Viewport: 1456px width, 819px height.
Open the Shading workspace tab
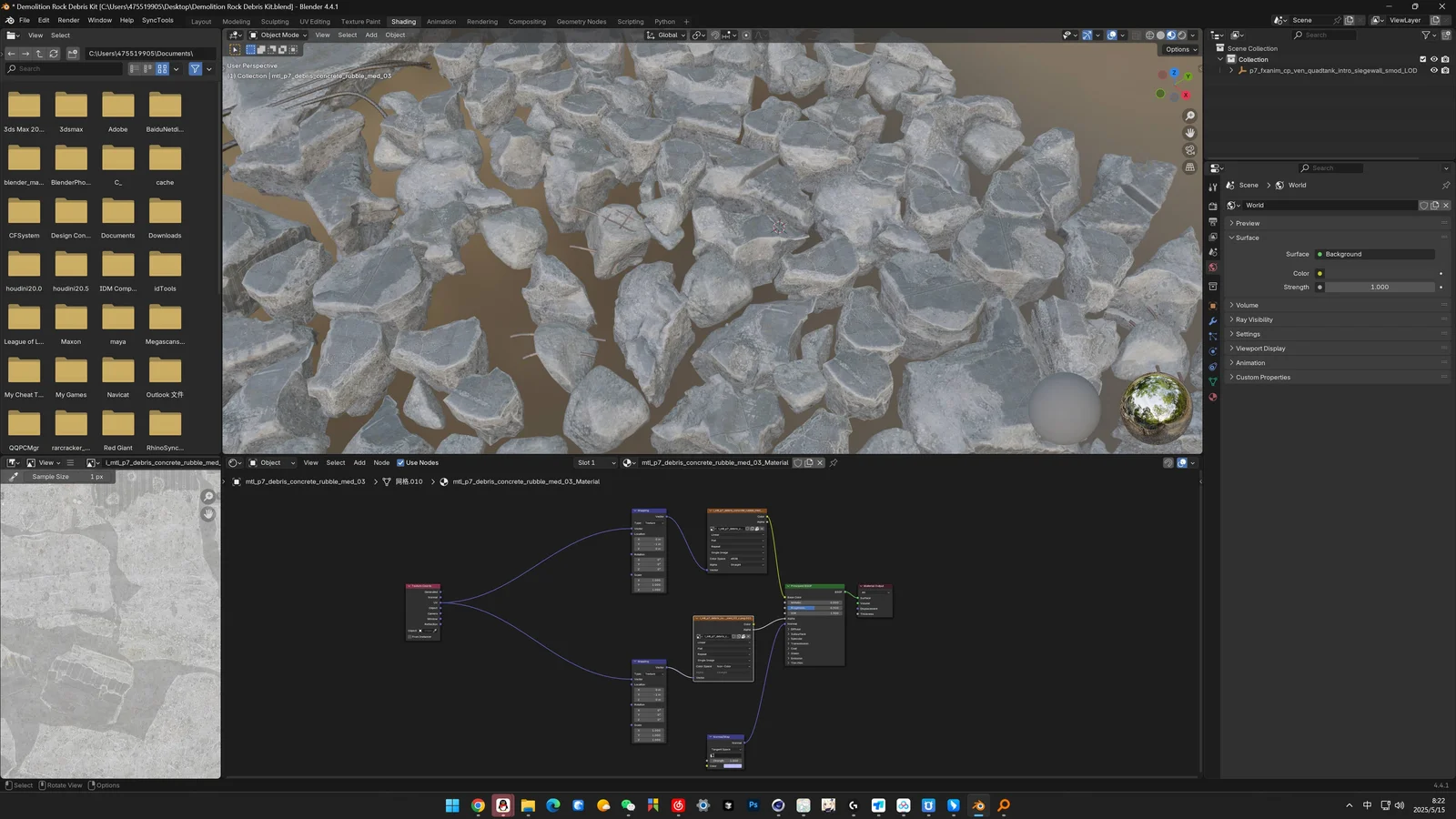point(403,21)
